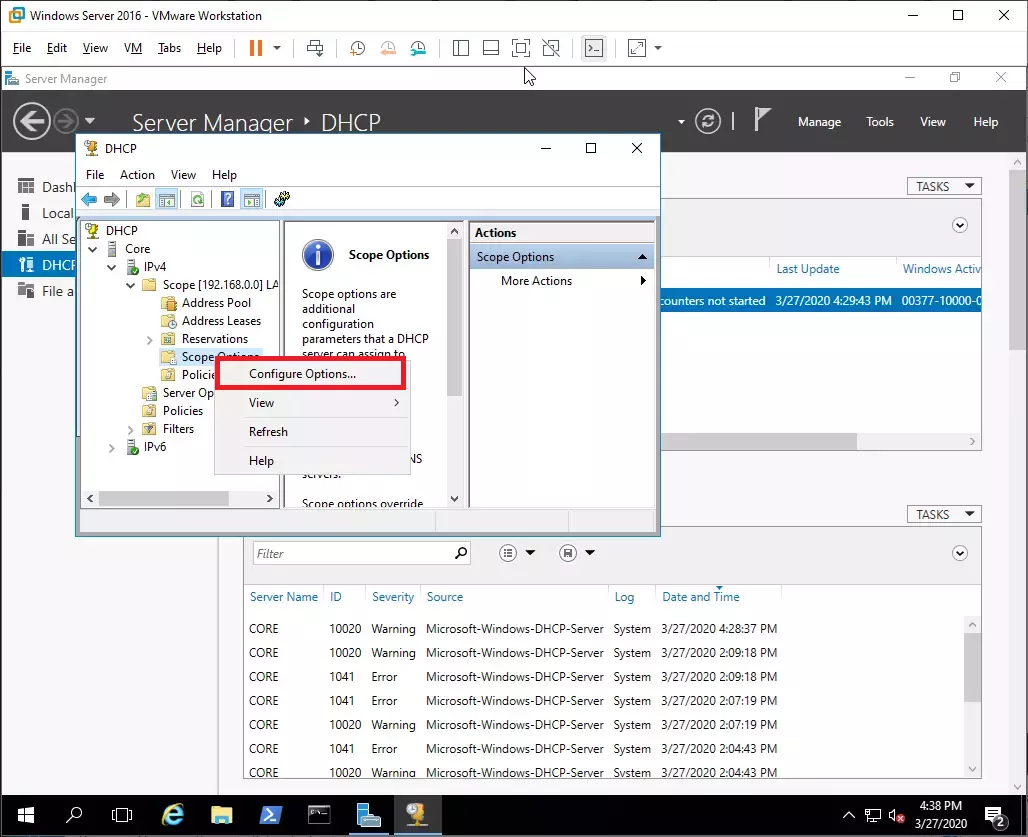Click VMware pause virtual machine icon
The width and height of the screenshot is (1028, 837).
pos(256,48)
